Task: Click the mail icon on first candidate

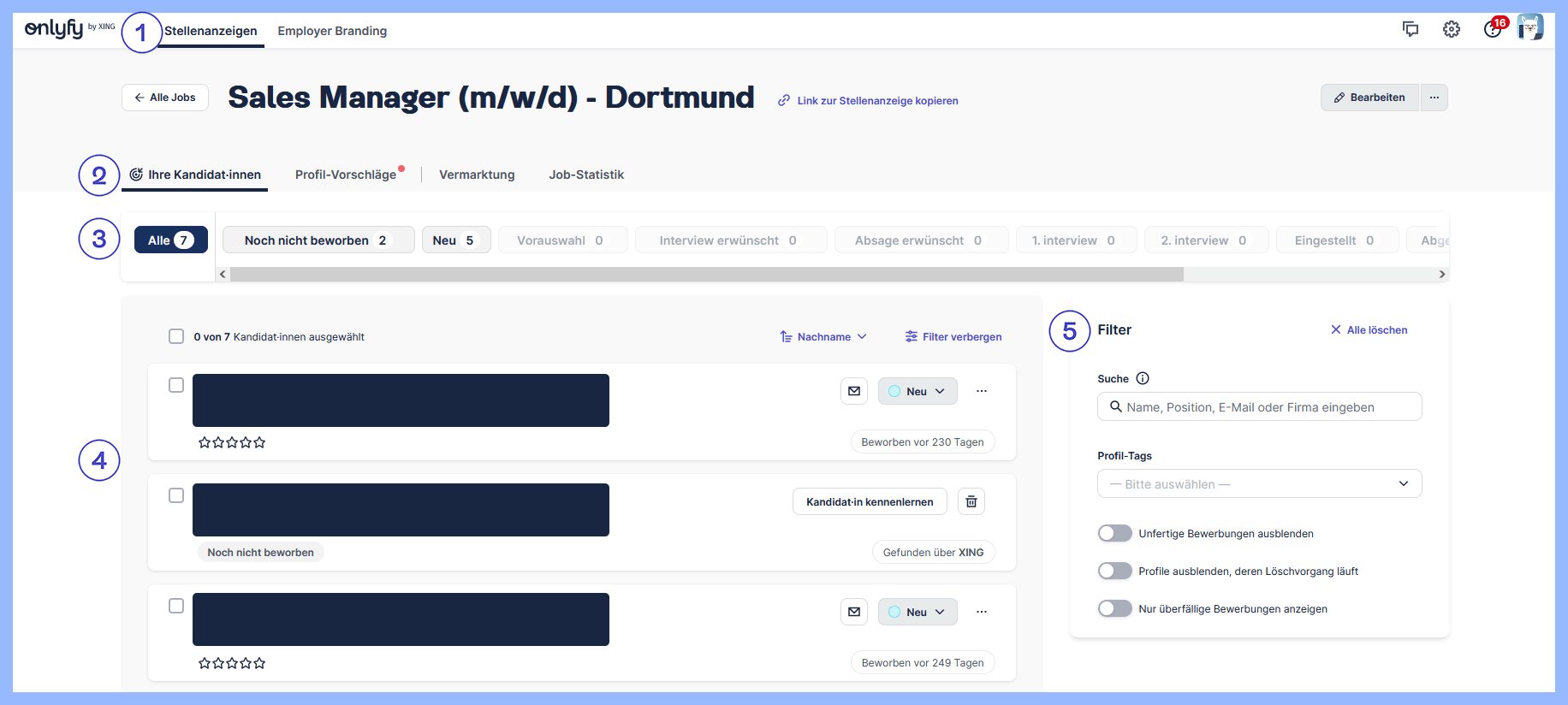Action: [854, 391]
